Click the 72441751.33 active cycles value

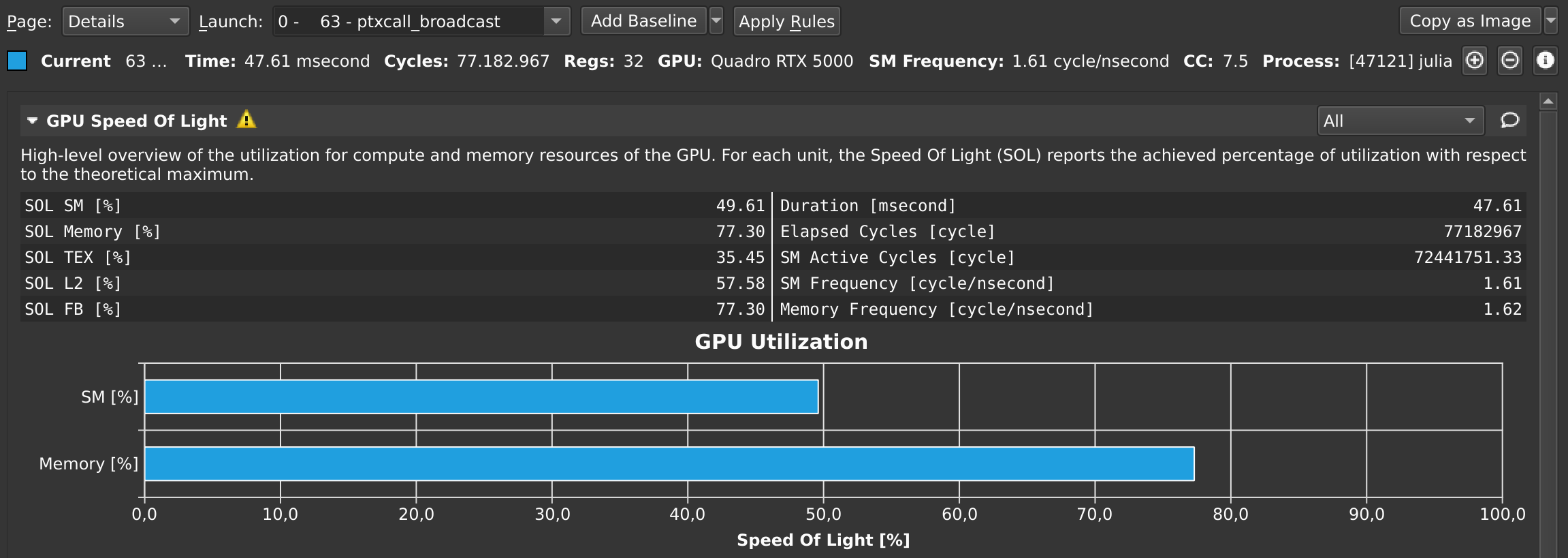pyautogui.click(x=1468, y=258)
